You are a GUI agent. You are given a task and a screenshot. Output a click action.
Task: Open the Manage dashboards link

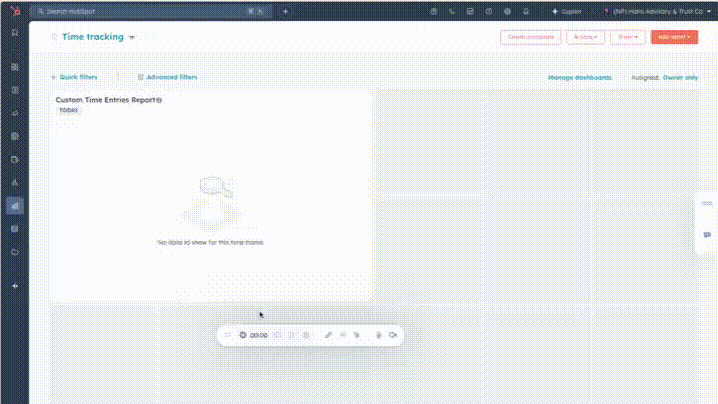pyautogui.click(x=580, y=77)
